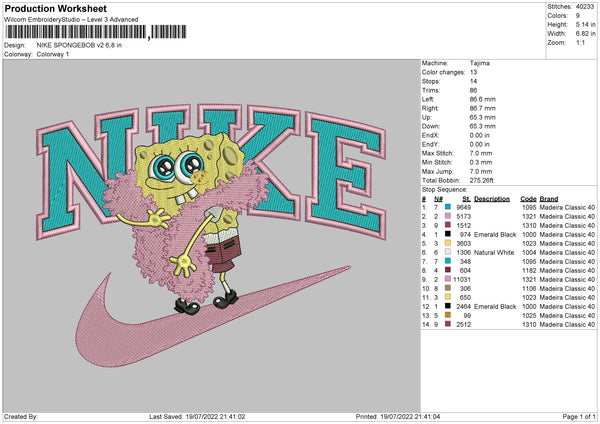Click the purple swatch beside stitch count 1512

[448, 225]
